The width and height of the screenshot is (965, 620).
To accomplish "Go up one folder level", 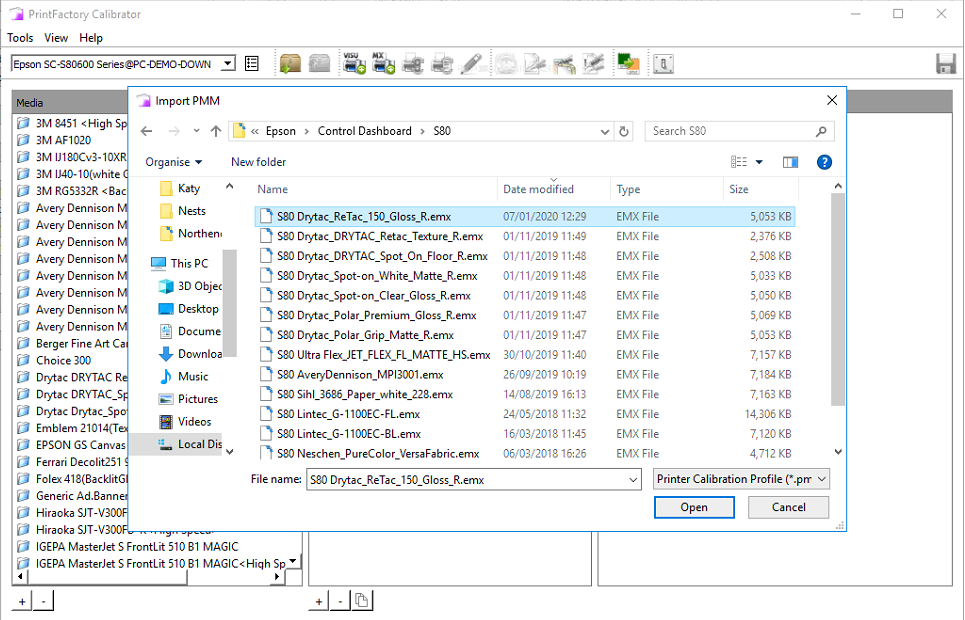I will pos(215,131).
